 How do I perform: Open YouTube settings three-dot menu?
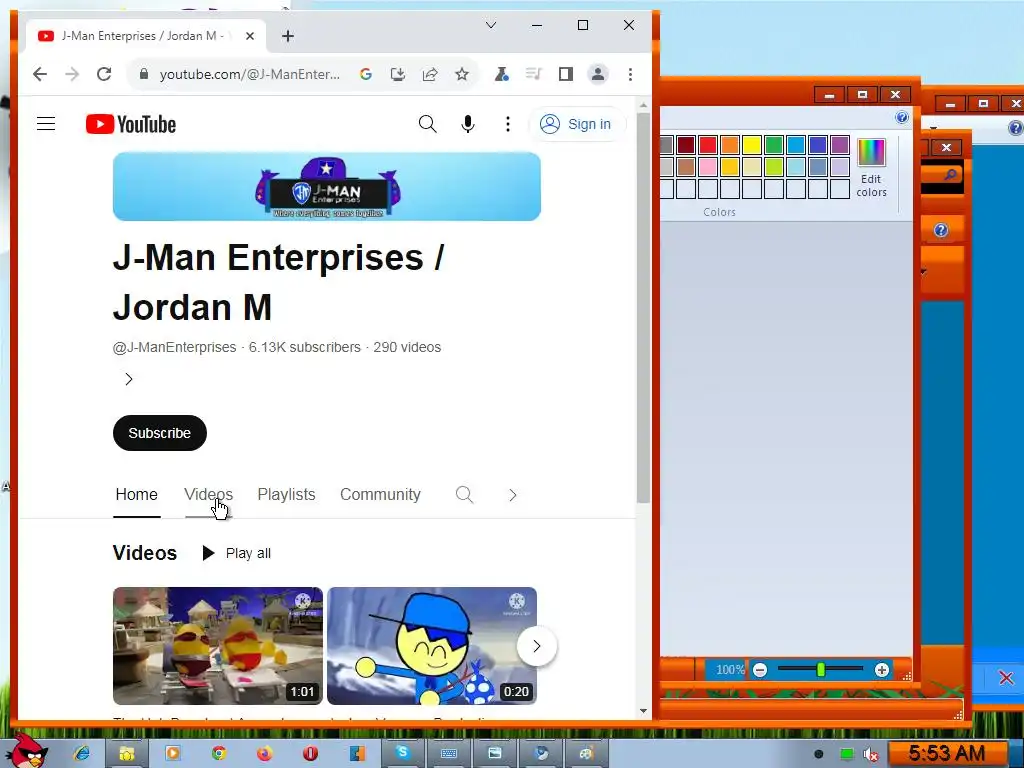pos(507,124)
